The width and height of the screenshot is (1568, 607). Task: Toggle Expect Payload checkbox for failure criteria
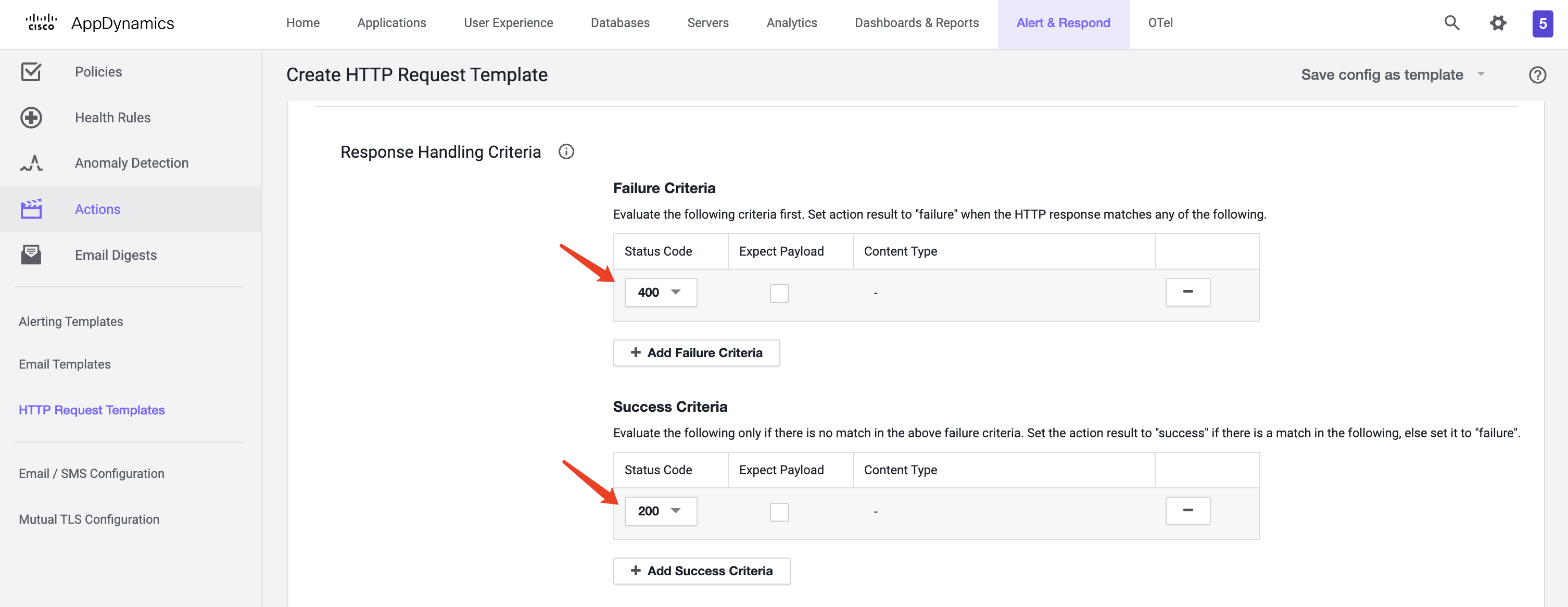(x=779, y=291)
